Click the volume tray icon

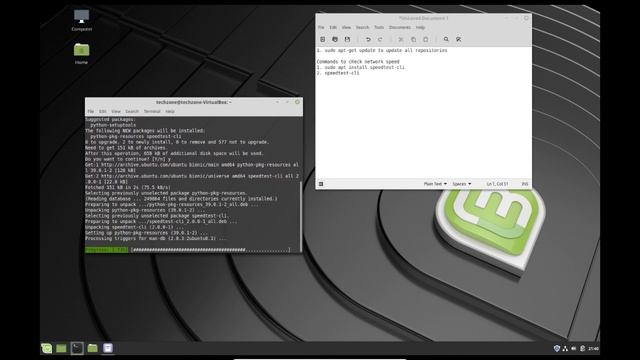pos(573,349)
